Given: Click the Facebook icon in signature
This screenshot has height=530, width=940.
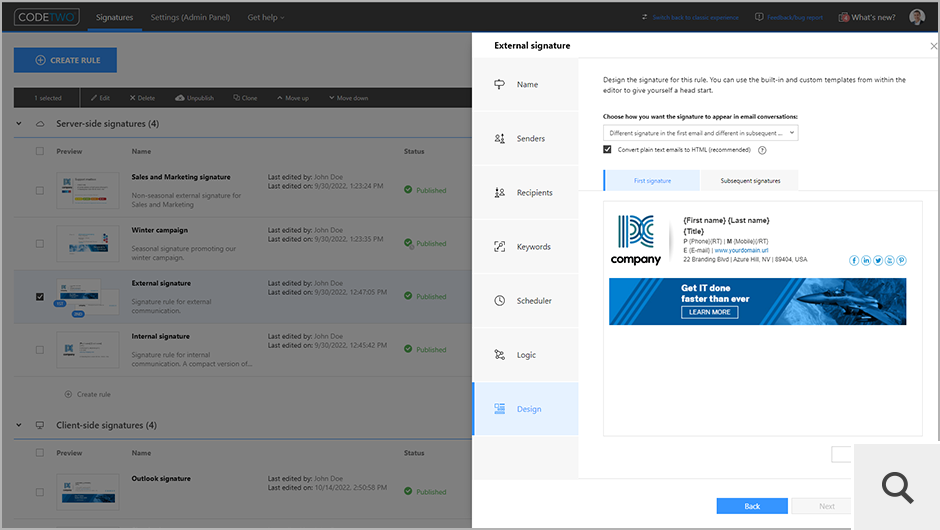Looking at the screenshot, I should [854, 260].
